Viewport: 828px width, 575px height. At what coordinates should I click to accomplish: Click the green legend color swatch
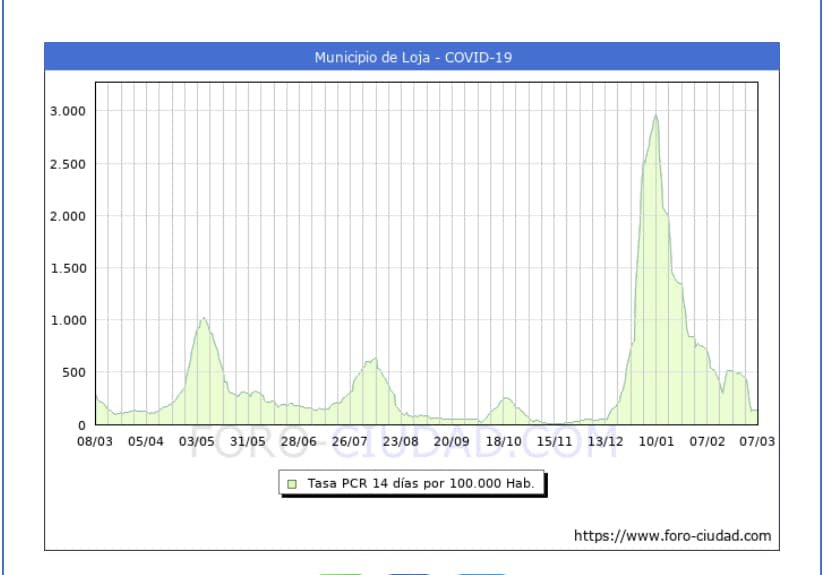pos(292,483)
